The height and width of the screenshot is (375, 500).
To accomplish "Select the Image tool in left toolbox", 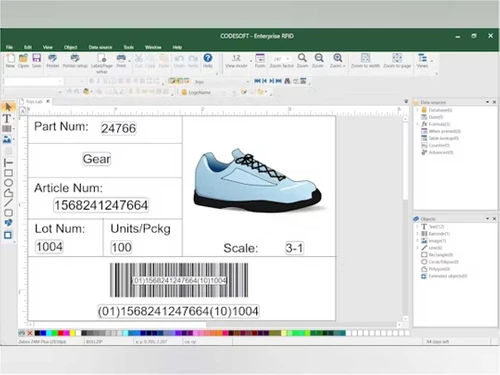I will tap(7, 139).
